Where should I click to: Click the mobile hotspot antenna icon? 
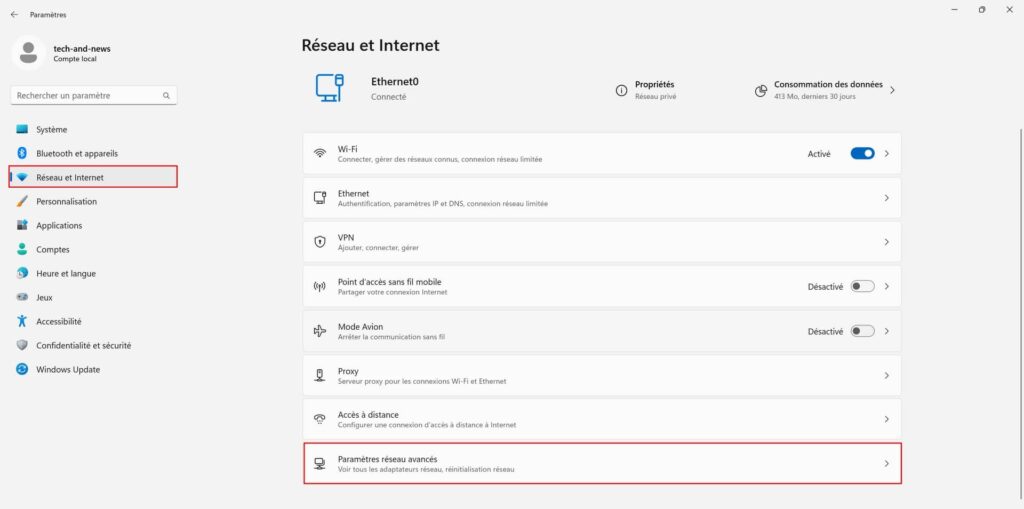(x=319, y=286)
